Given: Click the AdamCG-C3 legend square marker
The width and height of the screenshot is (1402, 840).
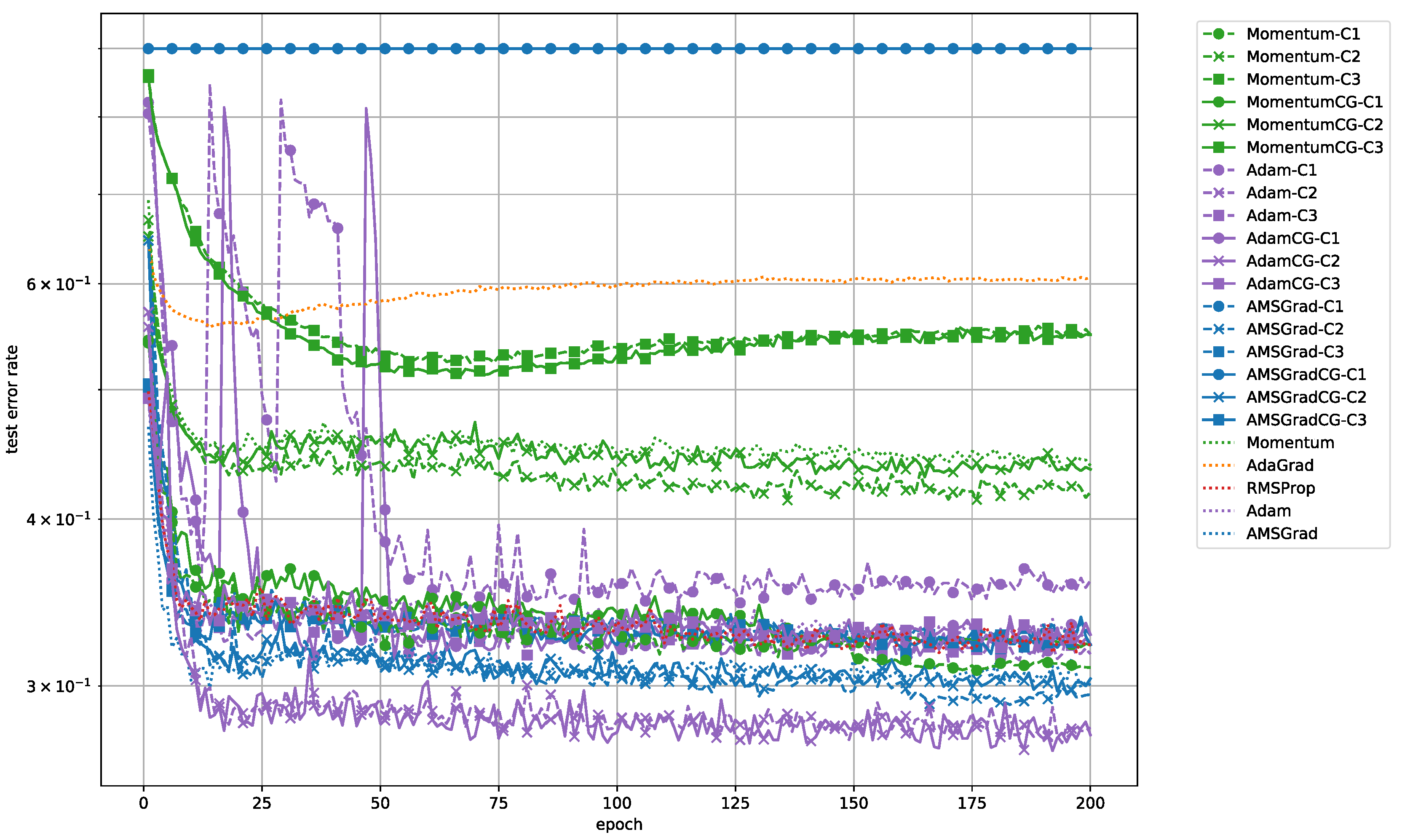Looking at the screenshot, I should (x=1219, y=284).
